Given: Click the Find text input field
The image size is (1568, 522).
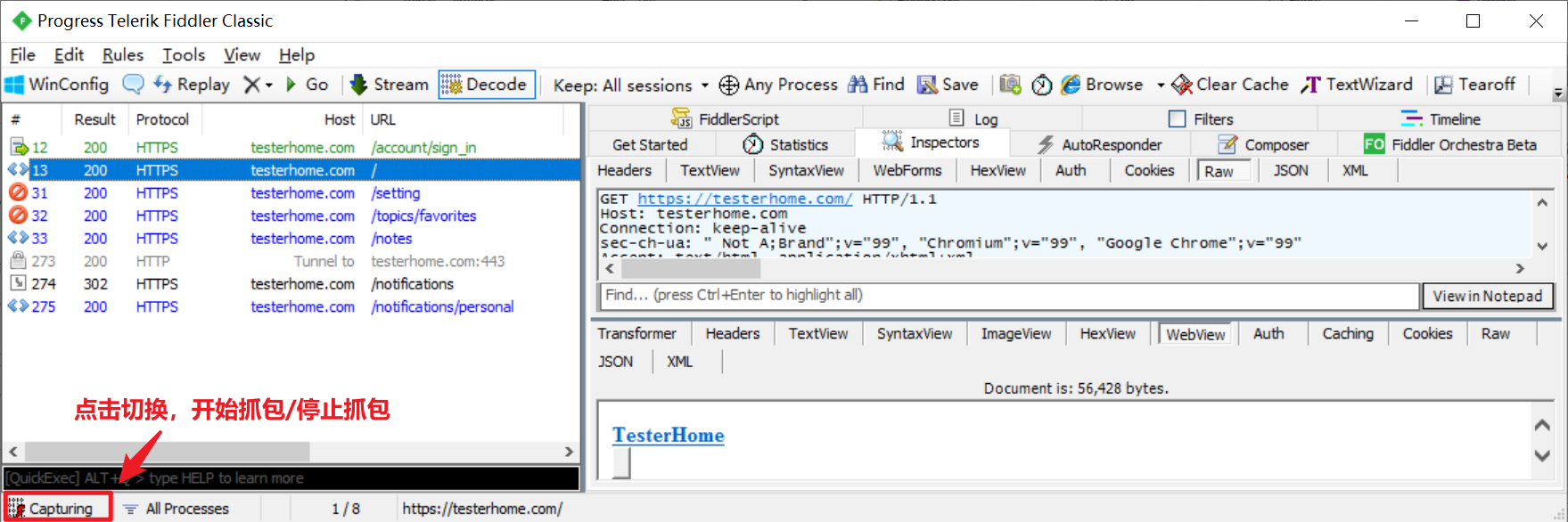Looking at the screenshot, I should pyautogui.click(x=1009, y=295).
